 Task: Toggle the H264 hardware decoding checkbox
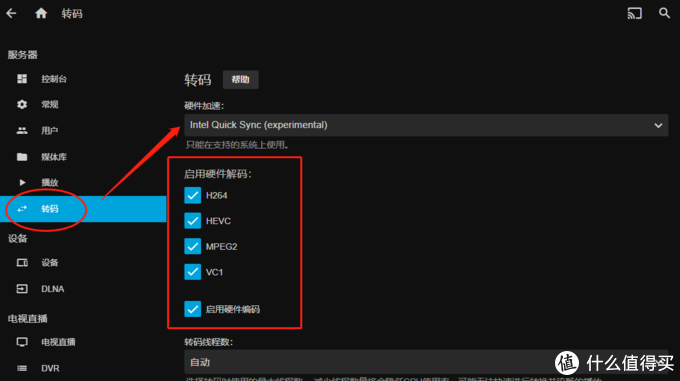tap(193, 195)
